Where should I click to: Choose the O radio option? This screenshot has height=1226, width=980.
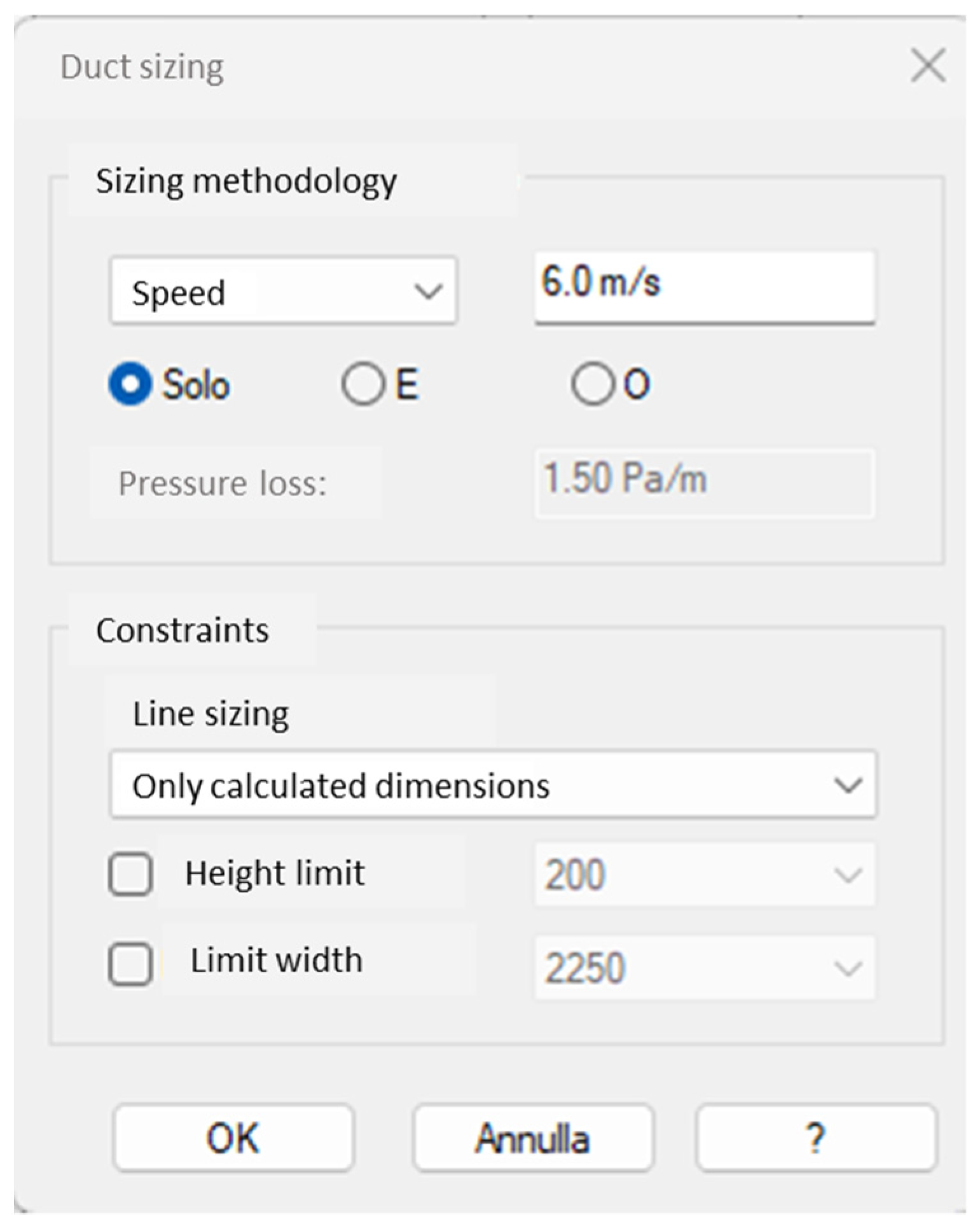coord(592,384)
